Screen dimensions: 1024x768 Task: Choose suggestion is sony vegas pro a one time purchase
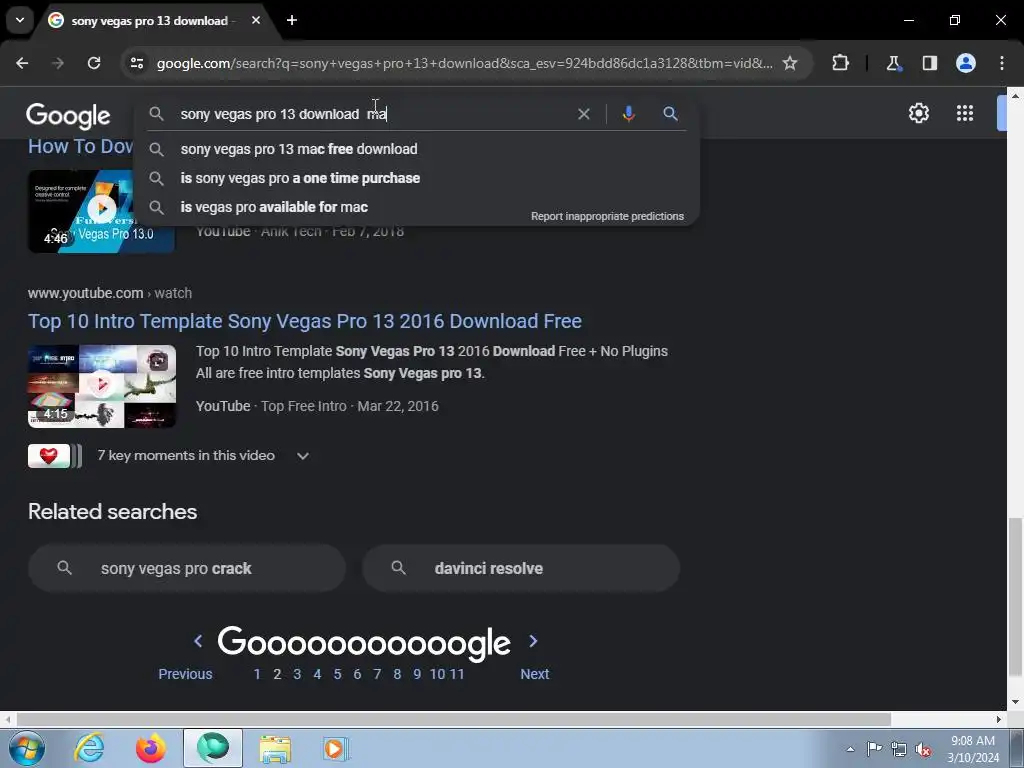coord(417,178)
